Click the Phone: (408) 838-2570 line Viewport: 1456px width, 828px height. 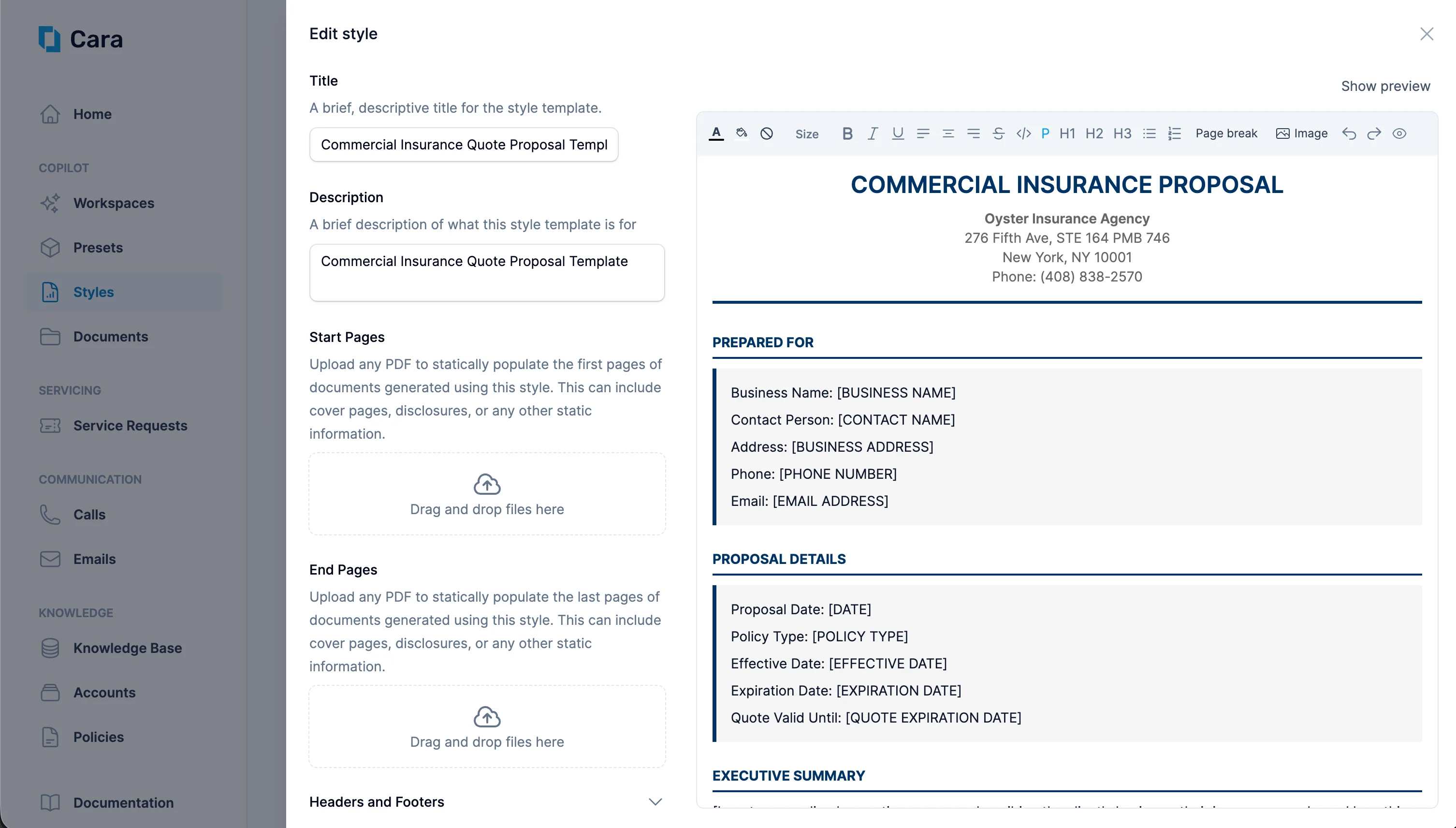(1067, 277)
